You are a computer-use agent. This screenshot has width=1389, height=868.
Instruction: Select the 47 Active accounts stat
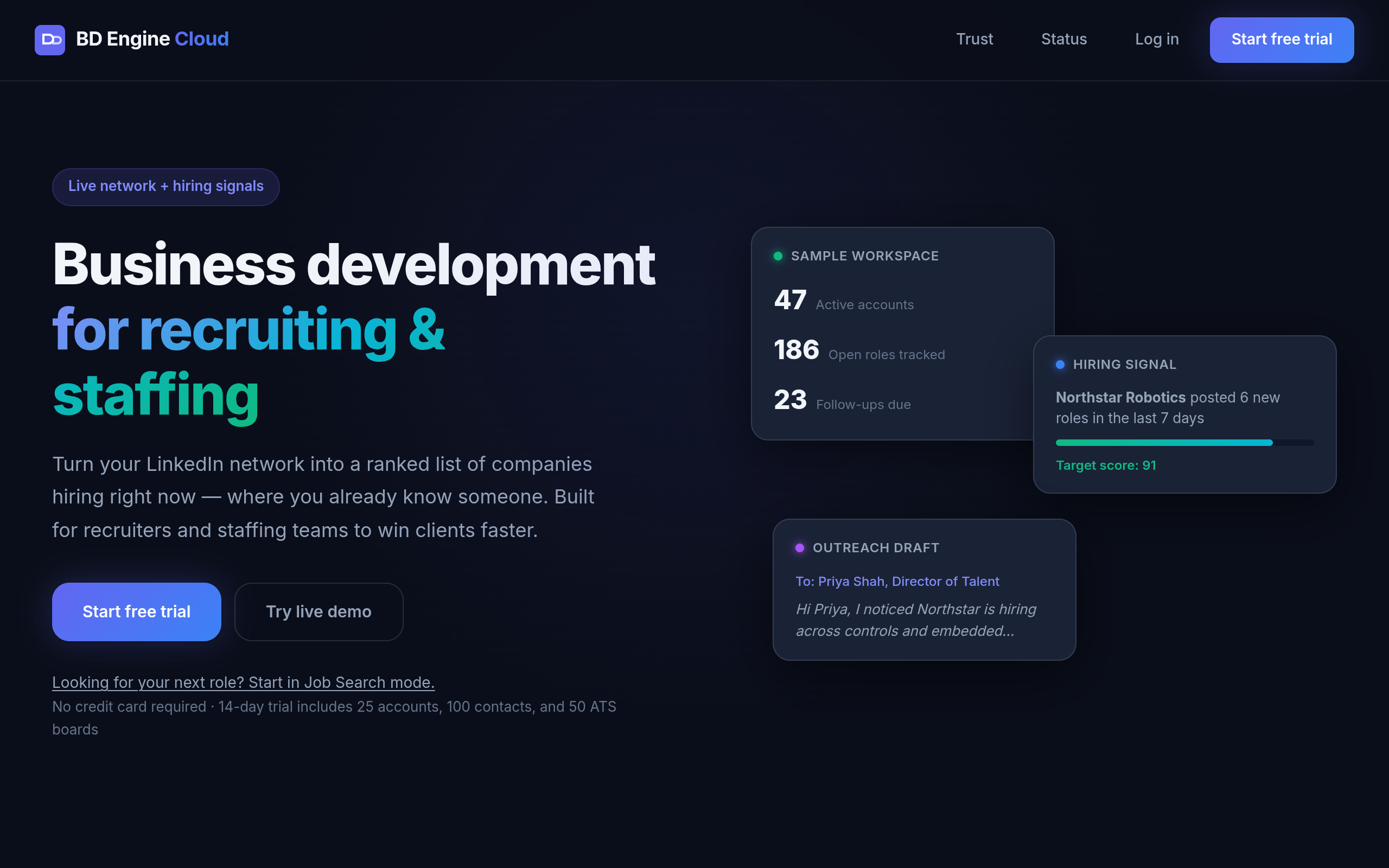click(x=844, y=300)
